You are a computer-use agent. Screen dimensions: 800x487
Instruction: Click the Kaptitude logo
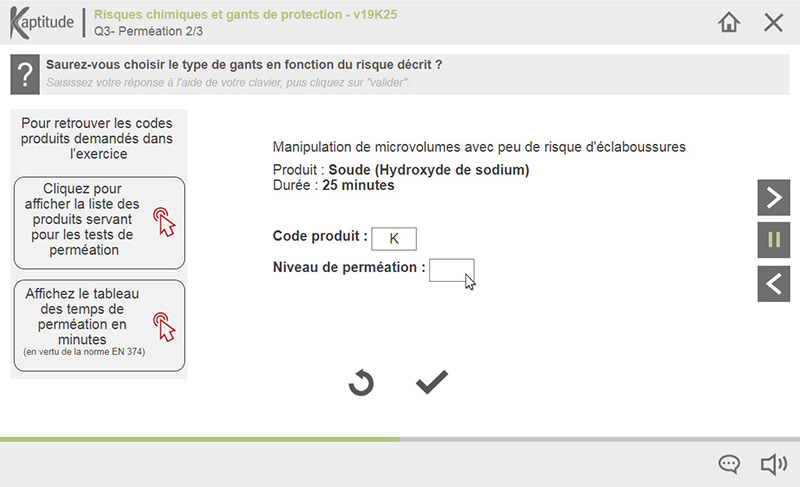(41, 22)
